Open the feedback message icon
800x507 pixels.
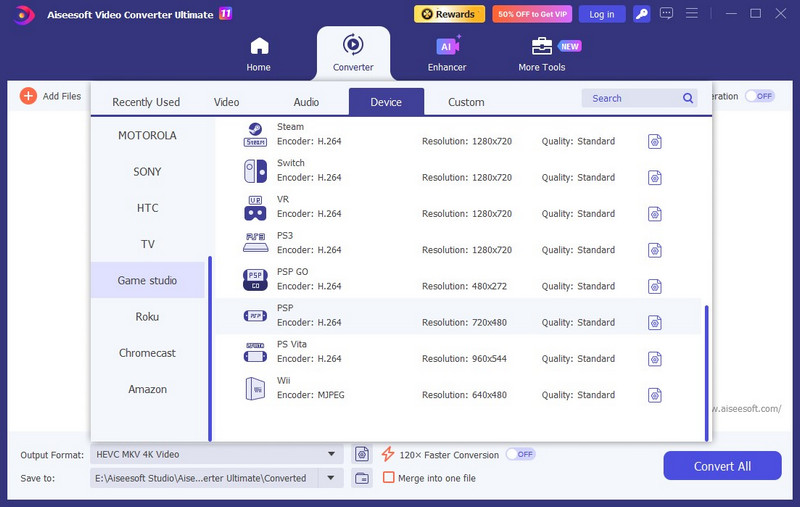(666, 13)
